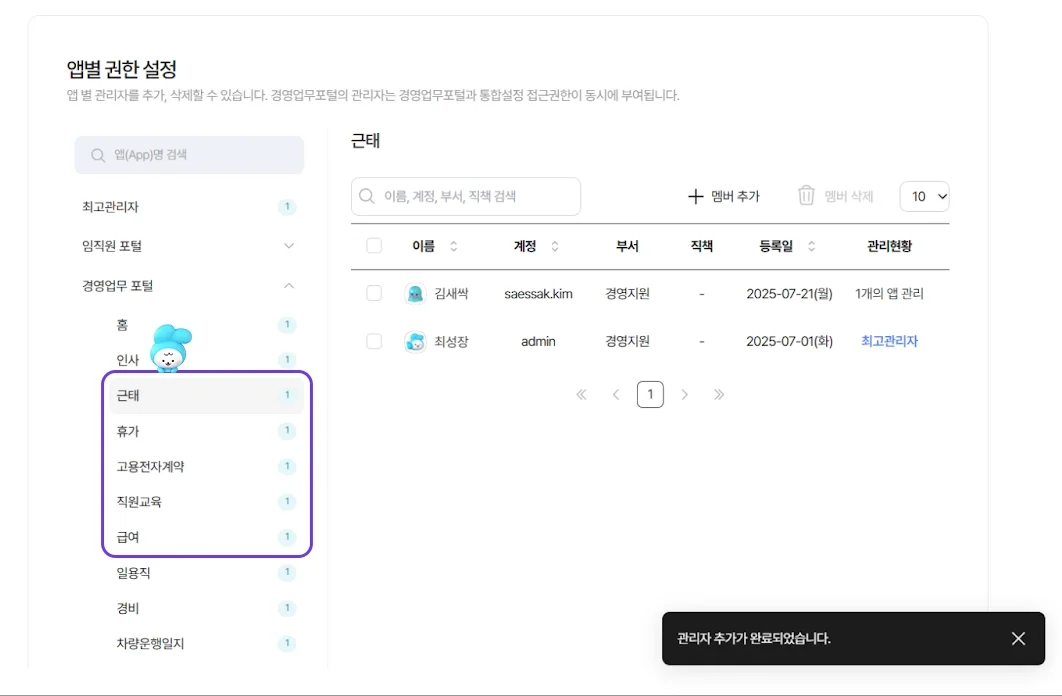Click the magnifier icon in app name search
The image size is (1062, 696).
point(98,155)
